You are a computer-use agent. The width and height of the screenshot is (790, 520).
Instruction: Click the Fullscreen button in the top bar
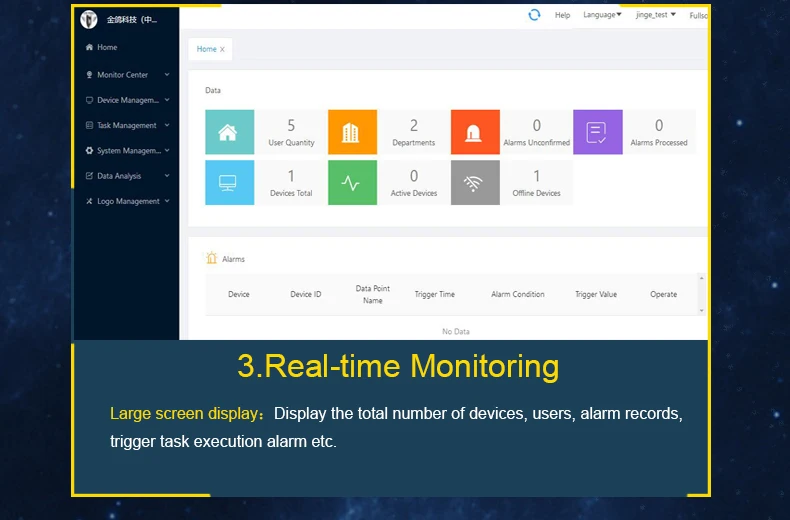(698, 16)
